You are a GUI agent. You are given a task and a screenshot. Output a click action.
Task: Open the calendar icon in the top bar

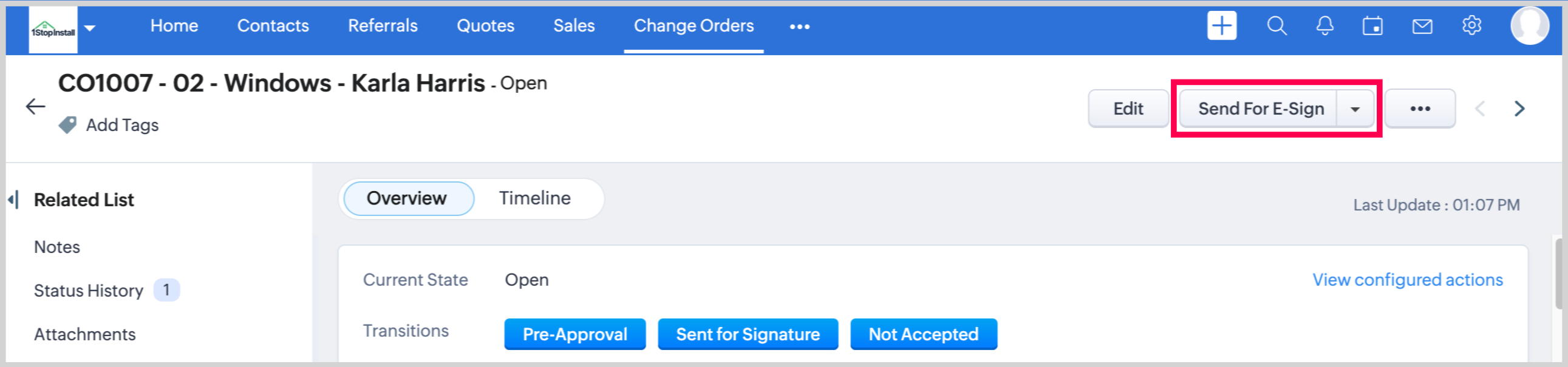(x=1372, y=26)
